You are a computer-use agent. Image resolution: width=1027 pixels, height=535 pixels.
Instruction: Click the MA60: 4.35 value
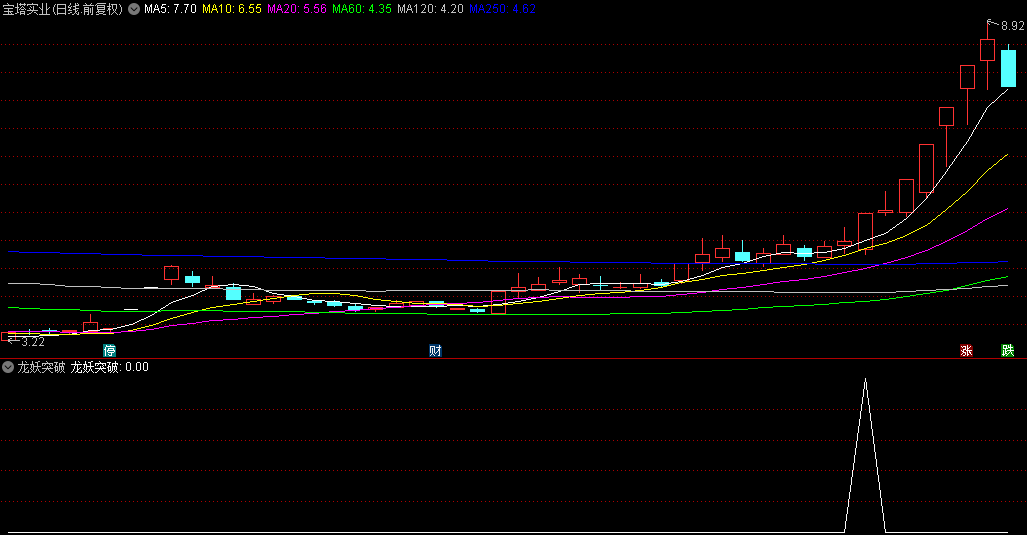click(x=362, y=9)
